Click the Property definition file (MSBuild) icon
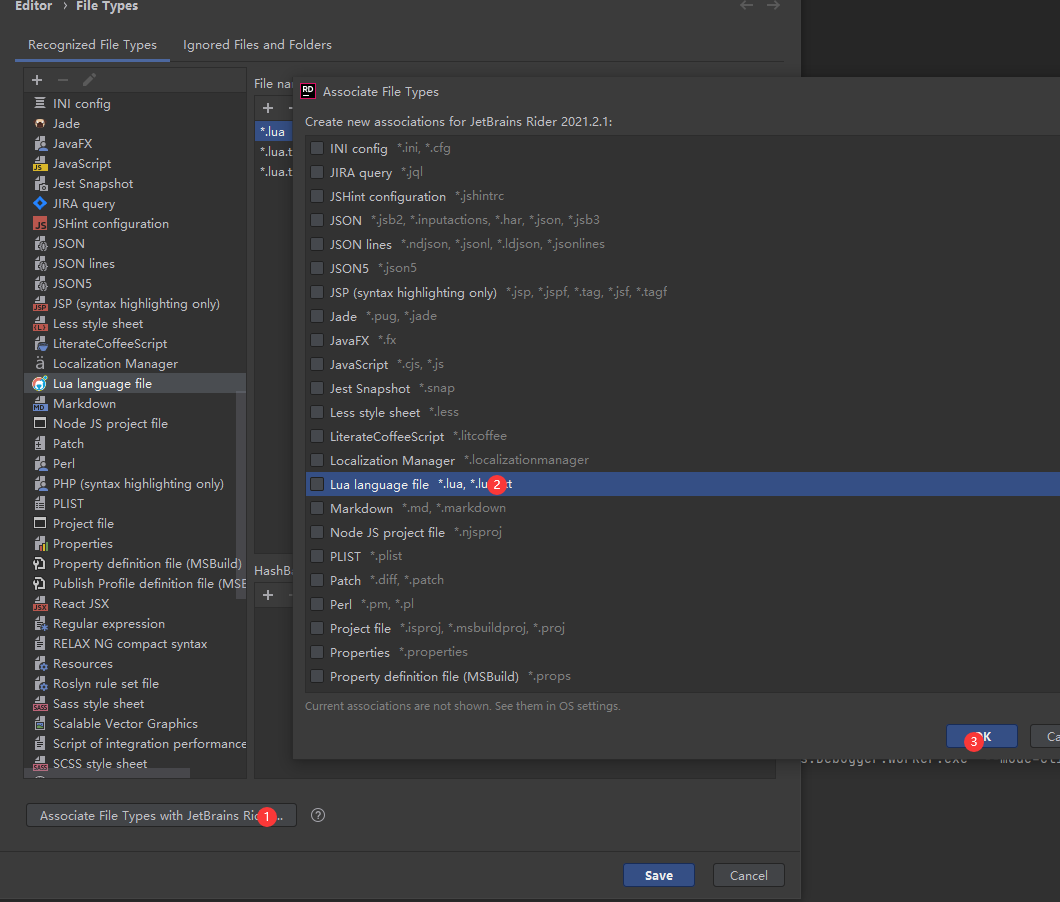Viewport: 1060px width, 902px height. pyautogui.click(x=40, y=563)
